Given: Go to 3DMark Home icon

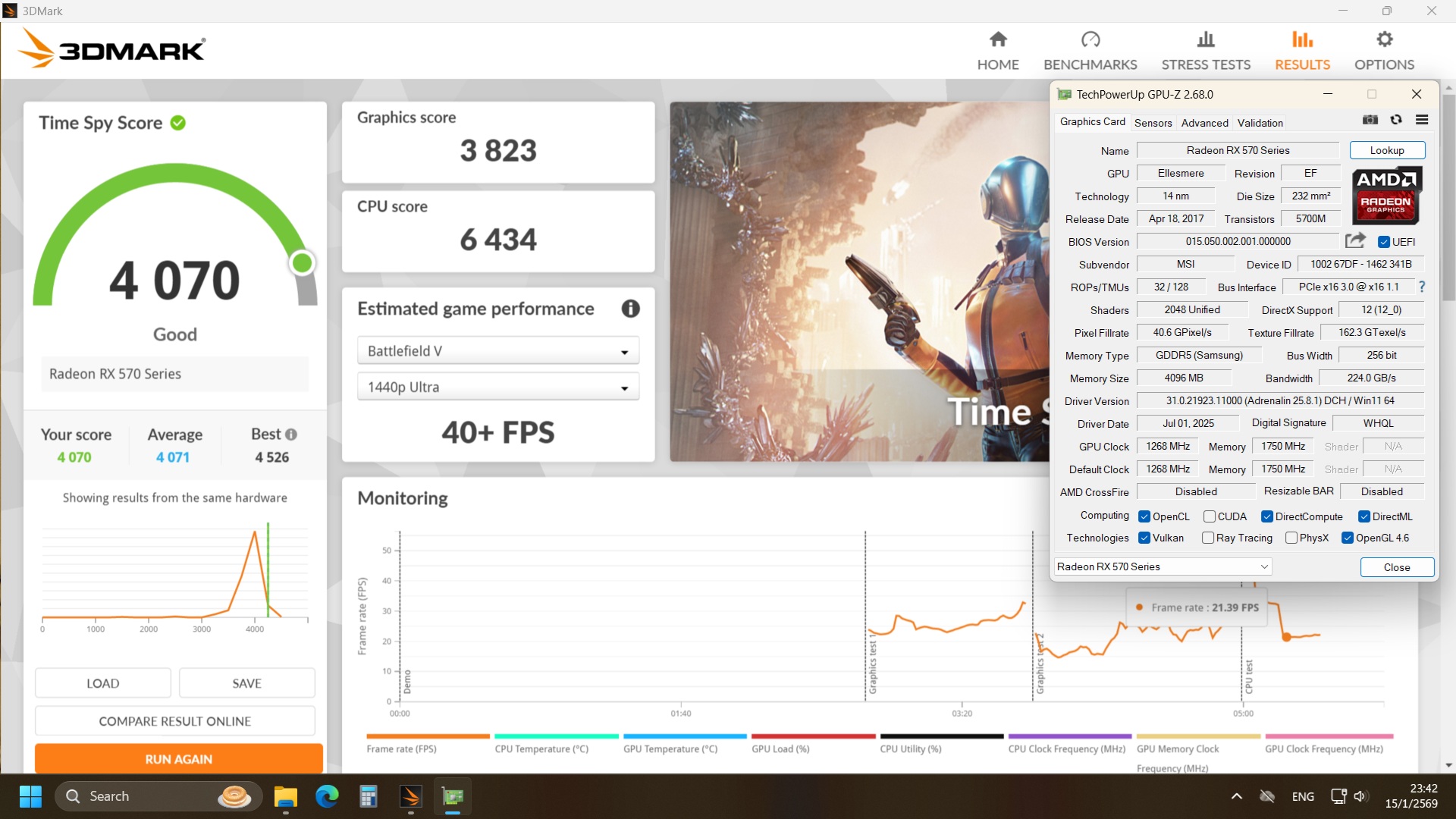Looking at the screenshot, I should tap(998, 39).
